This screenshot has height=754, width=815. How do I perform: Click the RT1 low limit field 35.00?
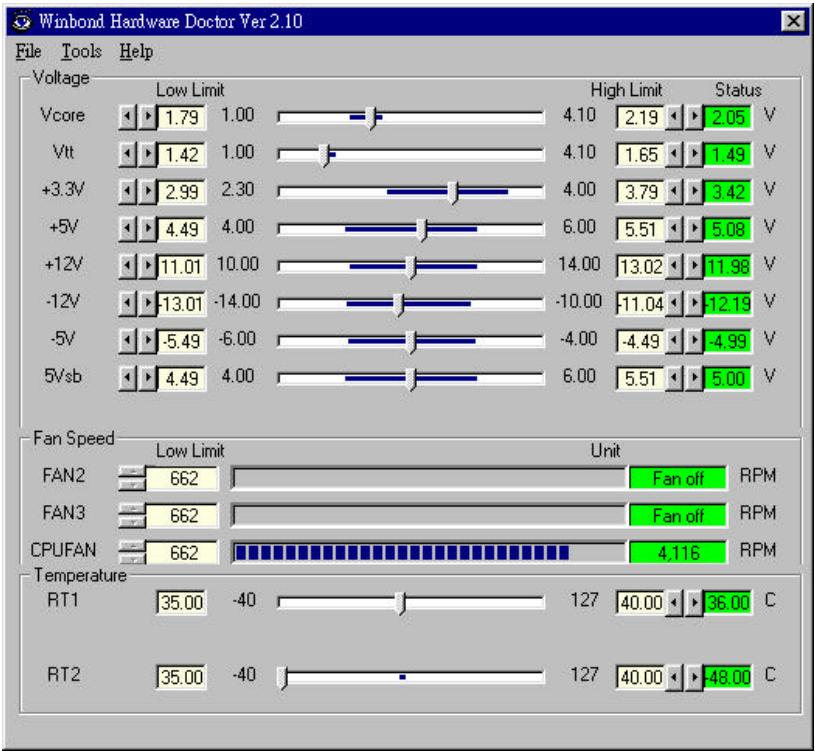point(181,603)
